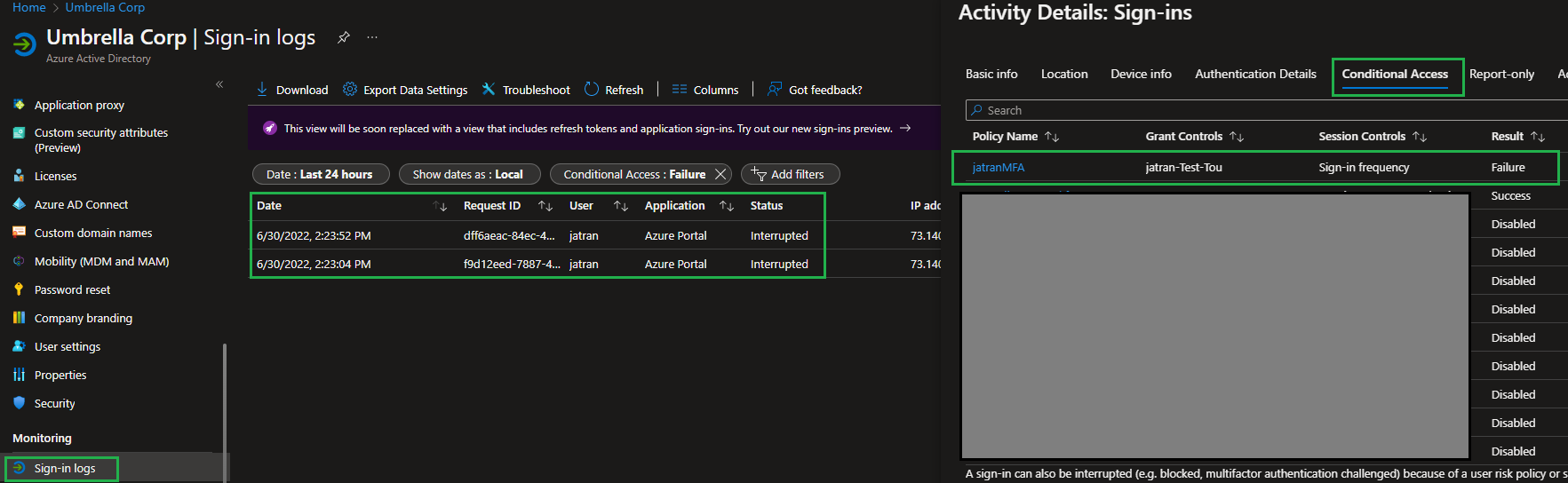Click the Download arrow icon

(262, 89)
